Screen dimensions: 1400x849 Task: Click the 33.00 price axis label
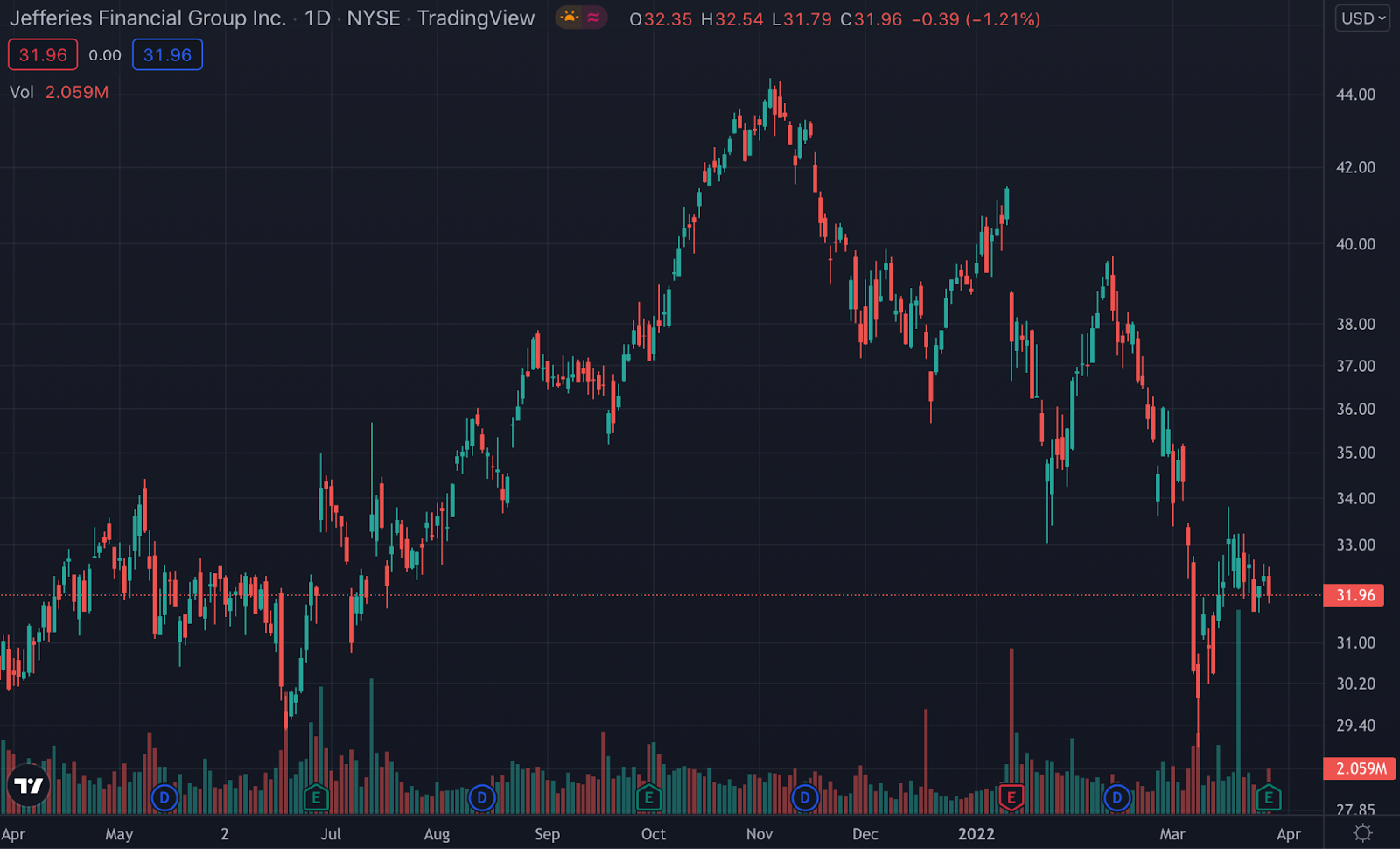(x=1355, y=544)
